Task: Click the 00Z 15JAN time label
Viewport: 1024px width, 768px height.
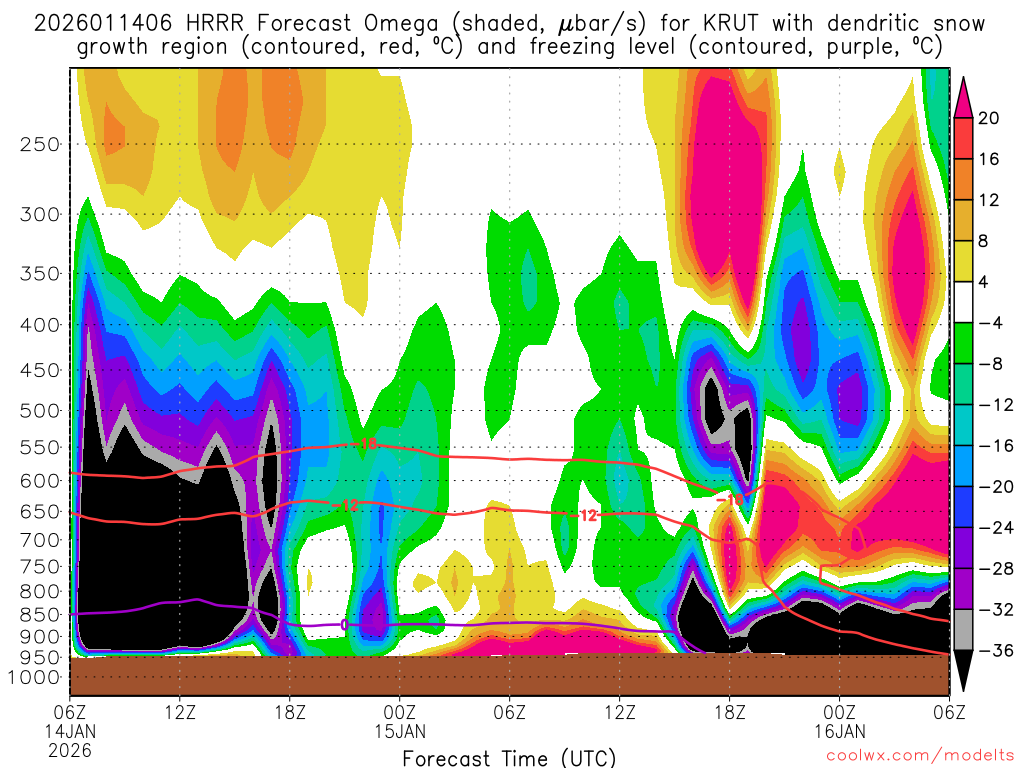Action: [x=400, y=722]
